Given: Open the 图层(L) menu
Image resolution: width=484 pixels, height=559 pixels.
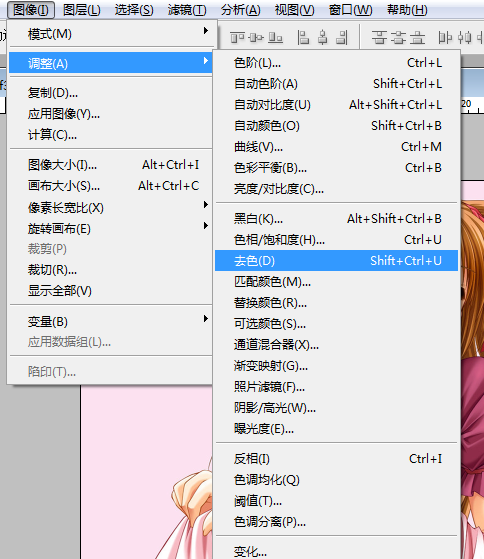Looking at the screenshot, I should [82, 10].
